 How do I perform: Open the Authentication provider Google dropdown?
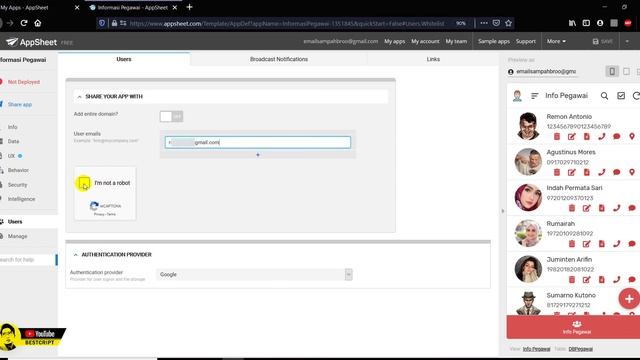(254, 275)
